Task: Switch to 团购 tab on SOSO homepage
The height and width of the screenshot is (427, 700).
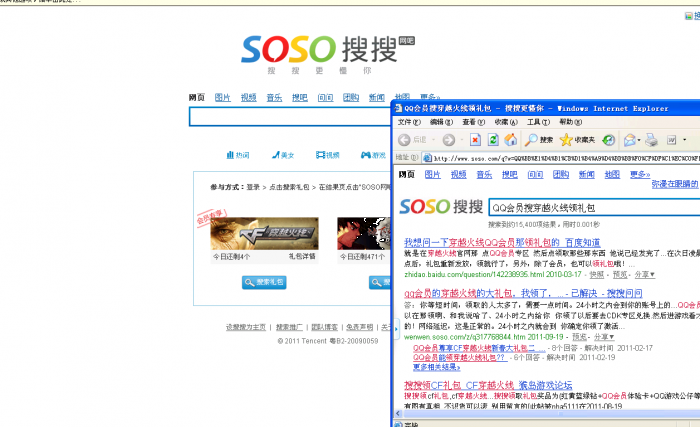Action: coord(351,97)
